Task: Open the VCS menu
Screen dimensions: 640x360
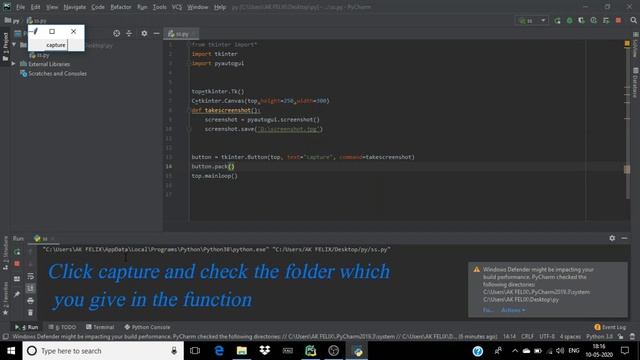Action: point(177,7)
